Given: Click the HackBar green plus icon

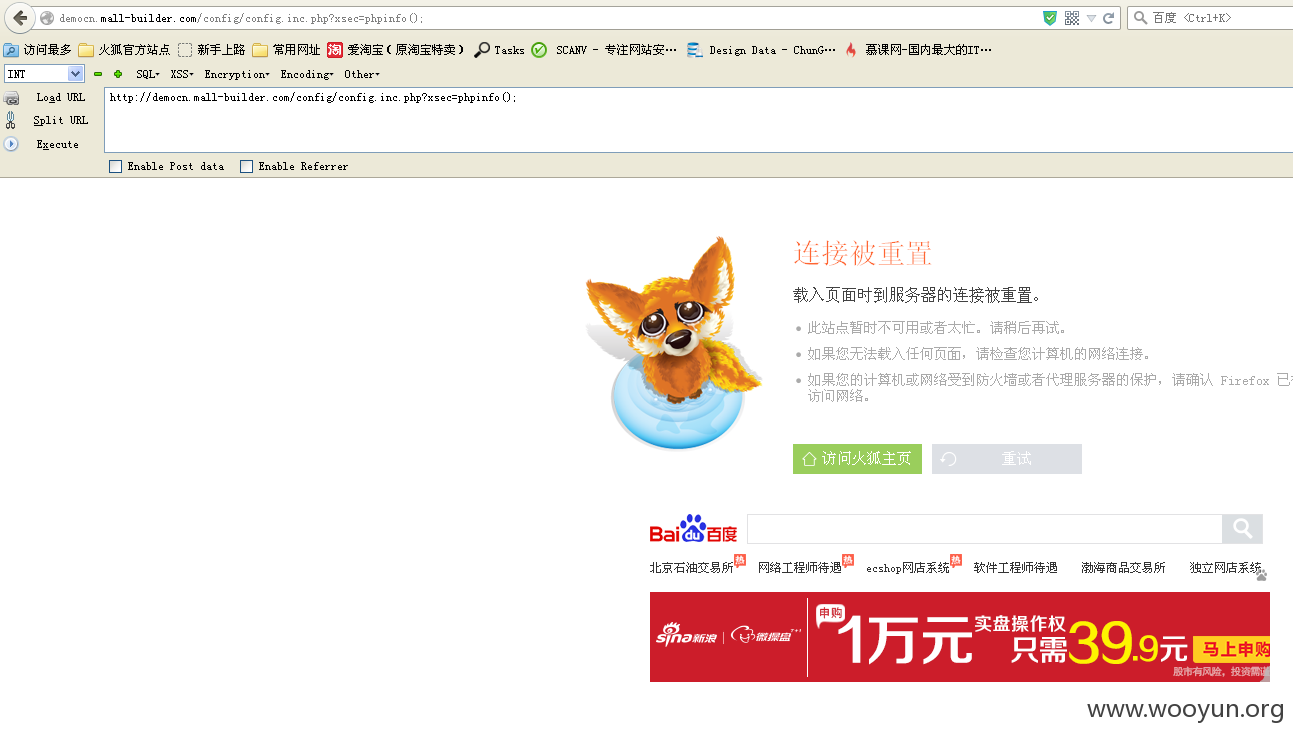Looking at the screenshot, I should tap(118, 74).
